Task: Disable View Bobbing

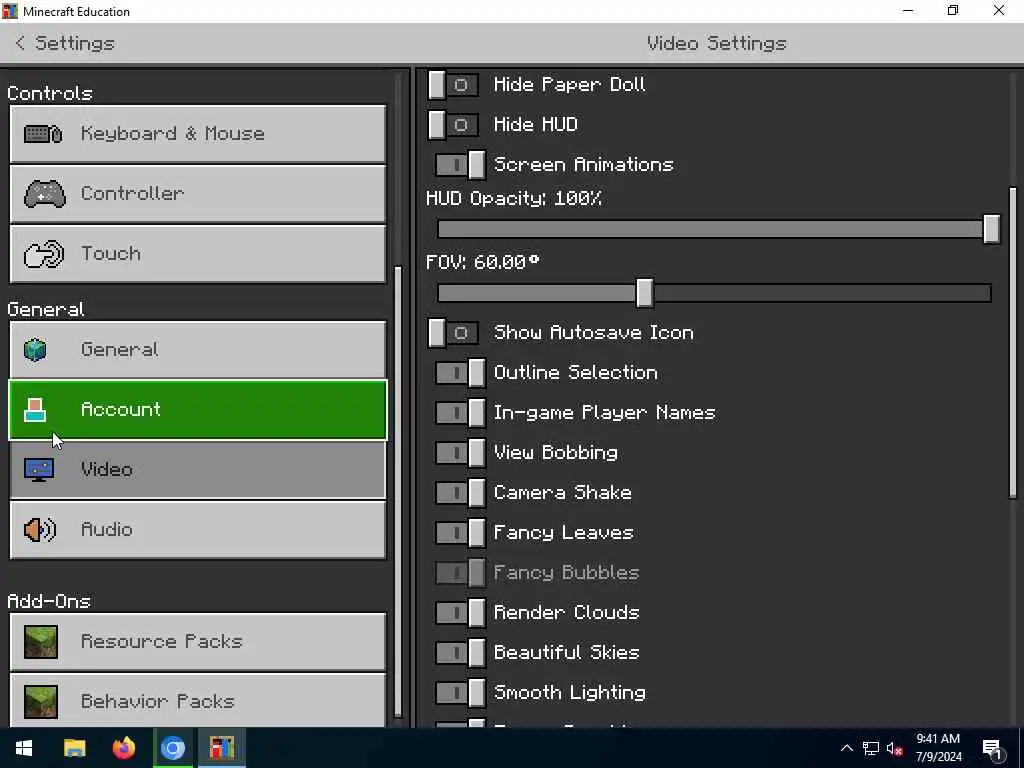Action: click(460, 453)
